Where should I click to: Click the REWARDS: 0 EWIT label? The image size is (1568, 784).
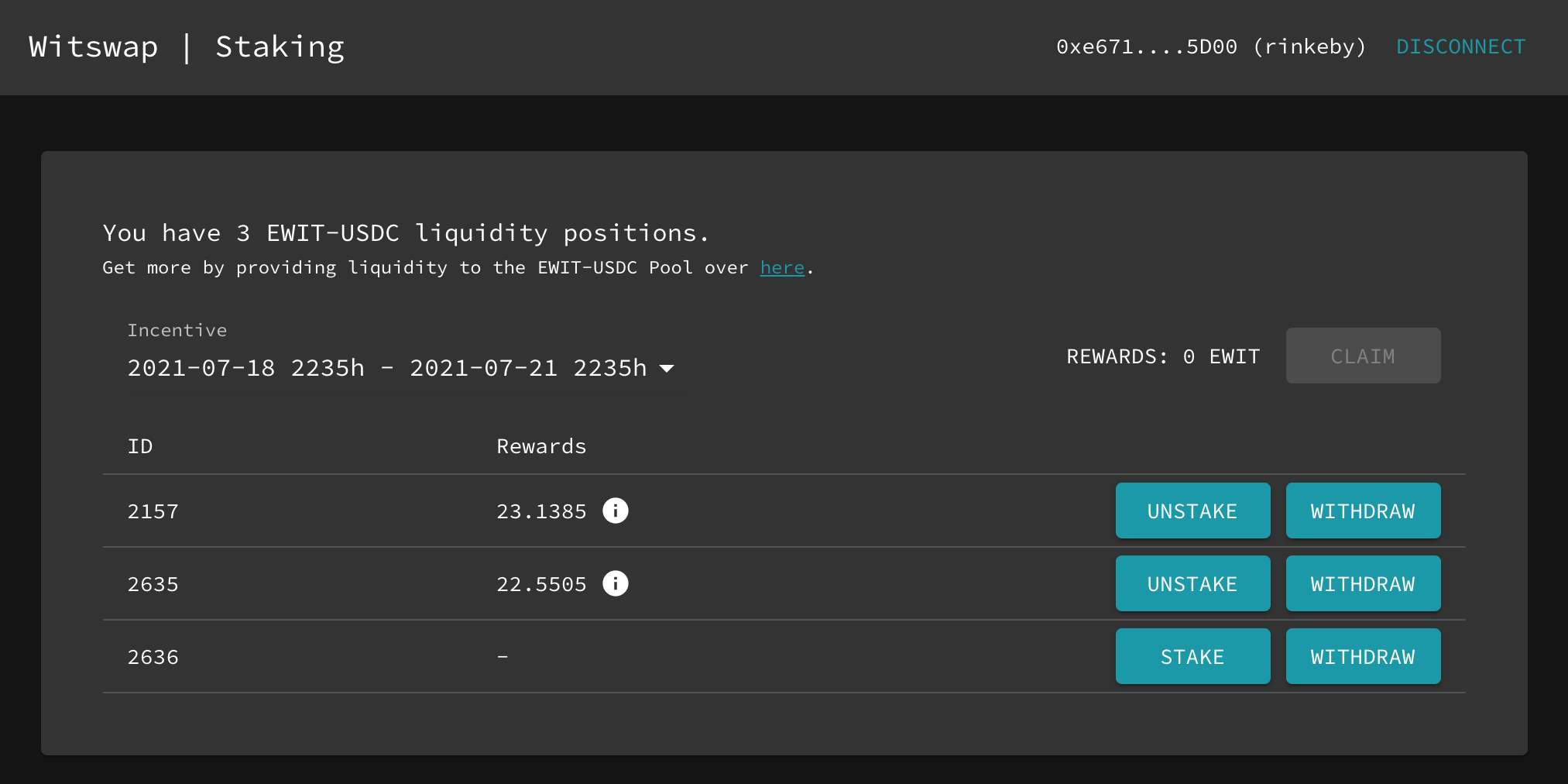tap(1163, 356)
